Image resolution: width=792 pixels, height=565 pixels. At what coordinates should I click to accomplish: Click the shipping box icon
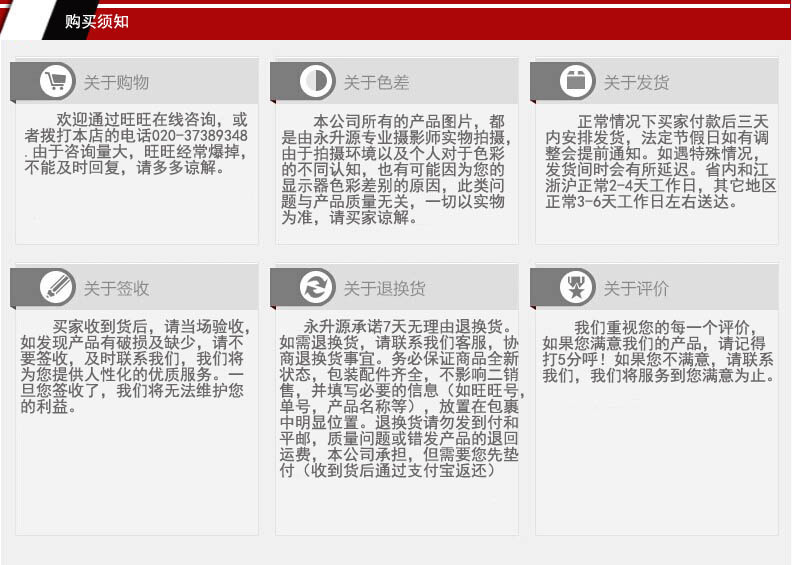click(575, 82)
